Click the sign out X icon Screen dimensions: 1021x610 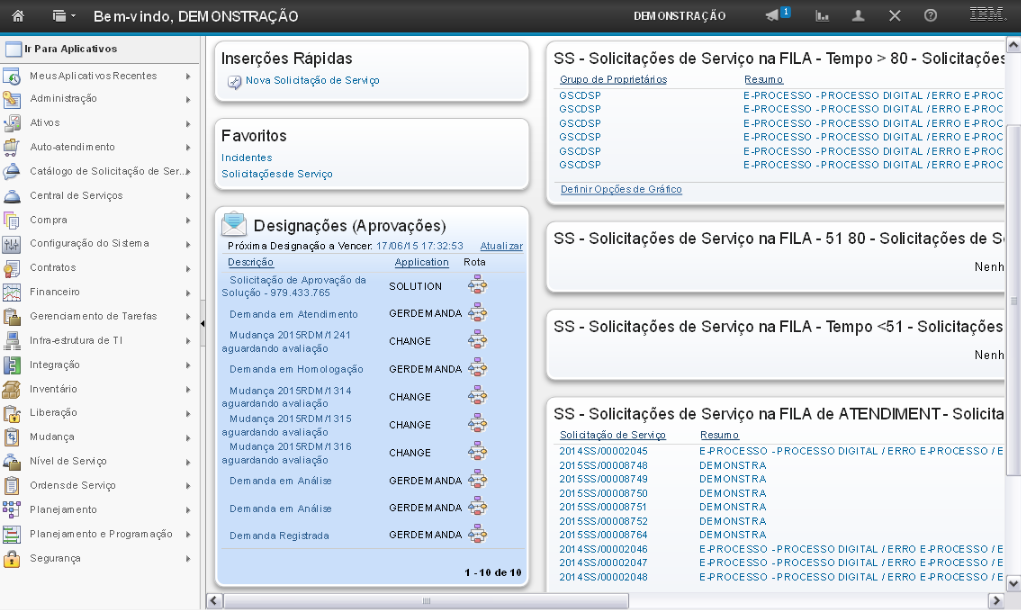click(x=894, y=16)
